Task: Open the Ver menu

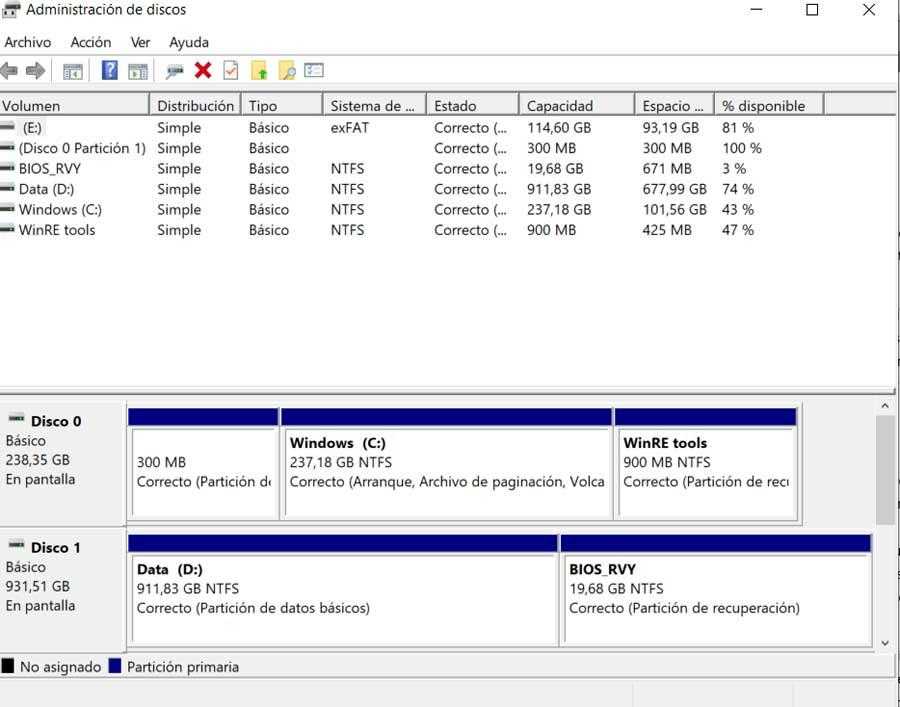Action: 140,42
